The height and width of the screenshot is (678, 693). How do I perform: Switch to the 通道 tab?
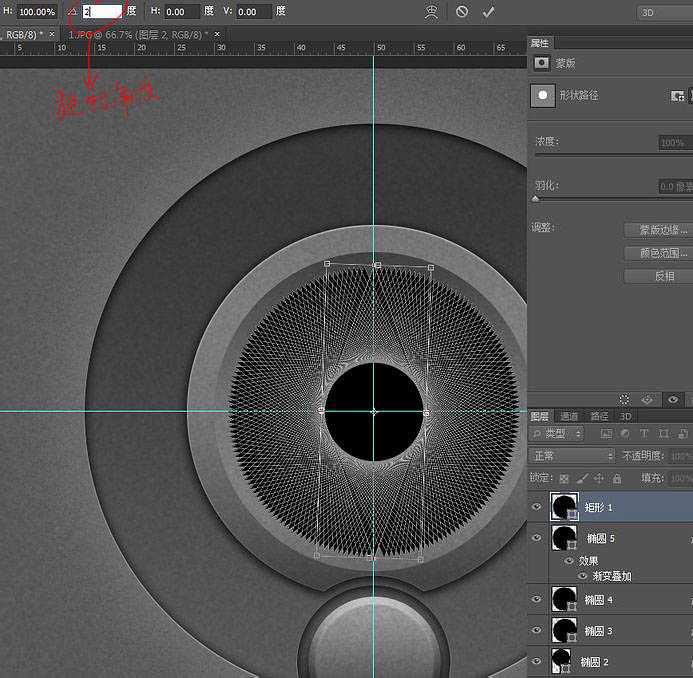coord(569,416)
